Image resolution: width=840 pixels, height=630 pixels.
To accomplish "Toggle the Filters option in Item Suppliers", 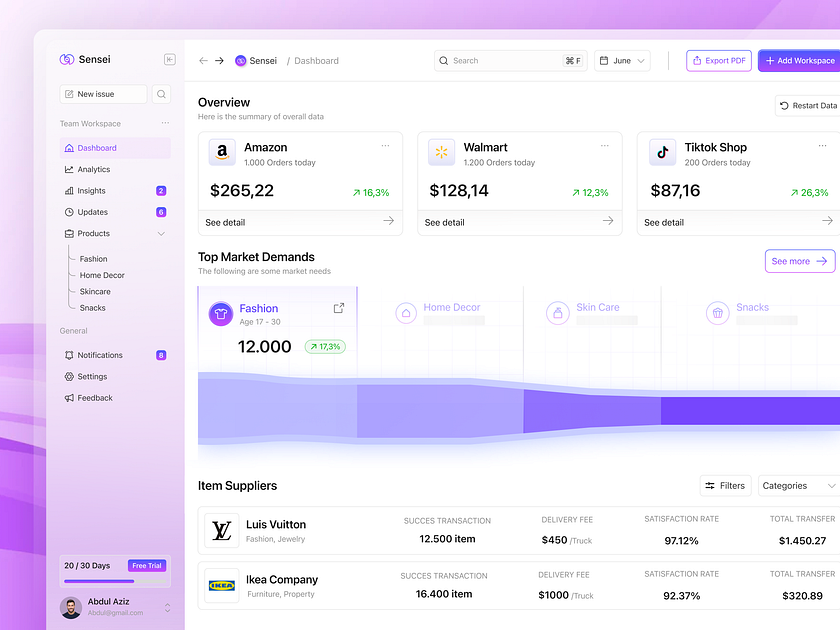I will [725, 485].
